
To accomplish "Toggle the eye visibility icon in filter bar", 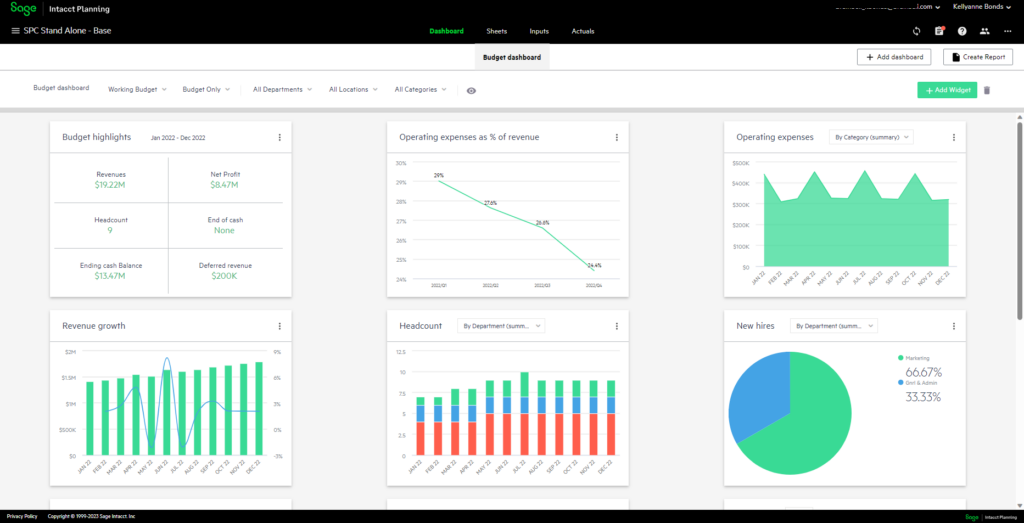I will [x=471, y=90].
